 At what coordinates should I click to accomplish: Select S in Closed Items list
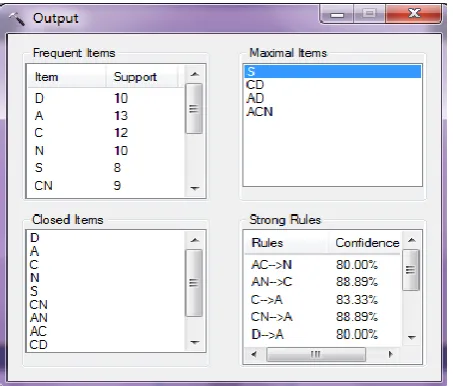34,291
